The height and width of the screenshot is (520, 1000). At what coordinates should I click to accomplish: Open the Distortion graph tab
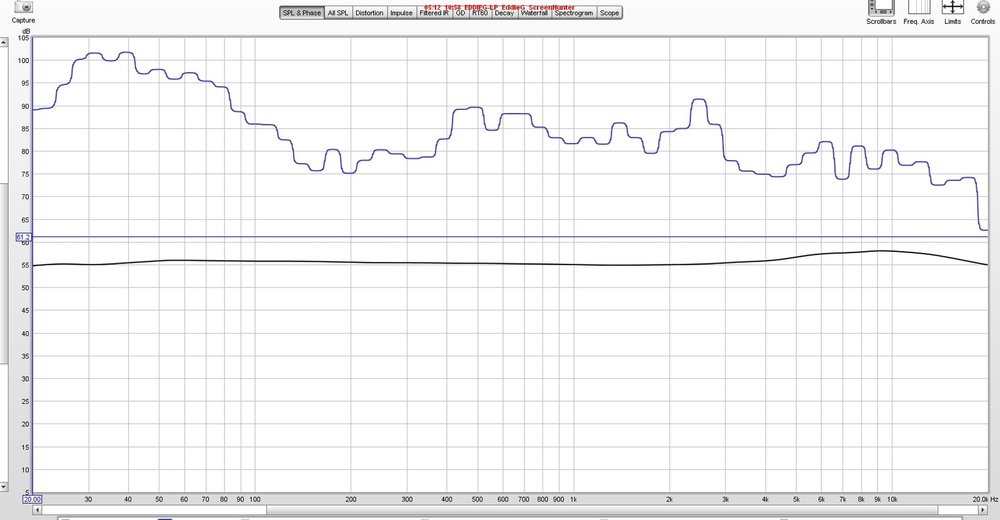click(x=369, y=13)
